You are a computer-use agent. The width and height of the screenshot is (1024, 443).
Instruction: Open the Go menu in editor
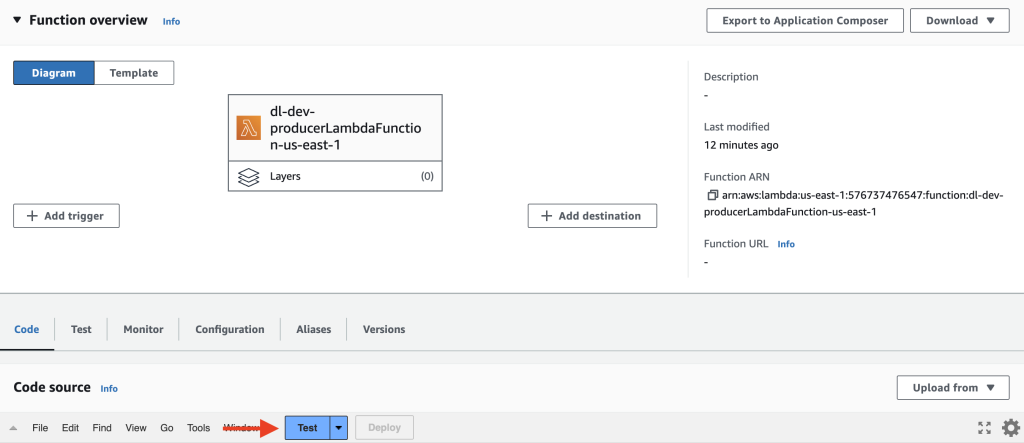click(167, 428)
